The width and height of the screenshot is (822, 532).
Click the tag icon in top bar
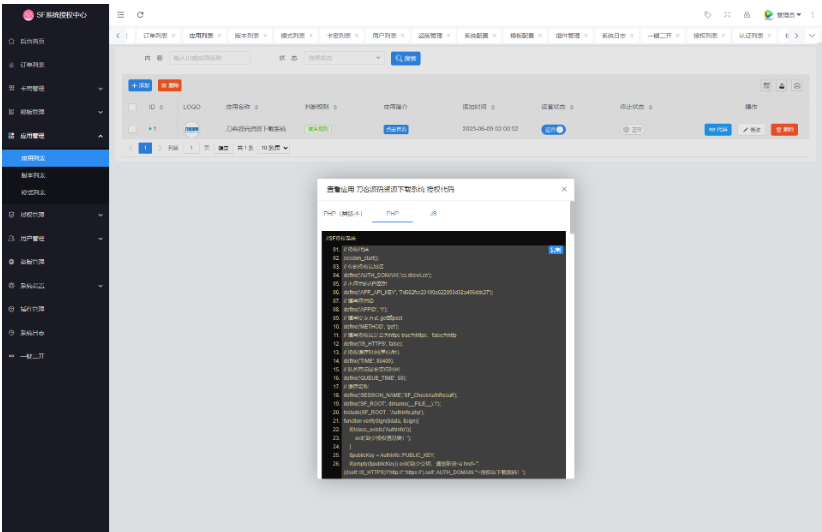pyautogui.click(x=708, y=14)
